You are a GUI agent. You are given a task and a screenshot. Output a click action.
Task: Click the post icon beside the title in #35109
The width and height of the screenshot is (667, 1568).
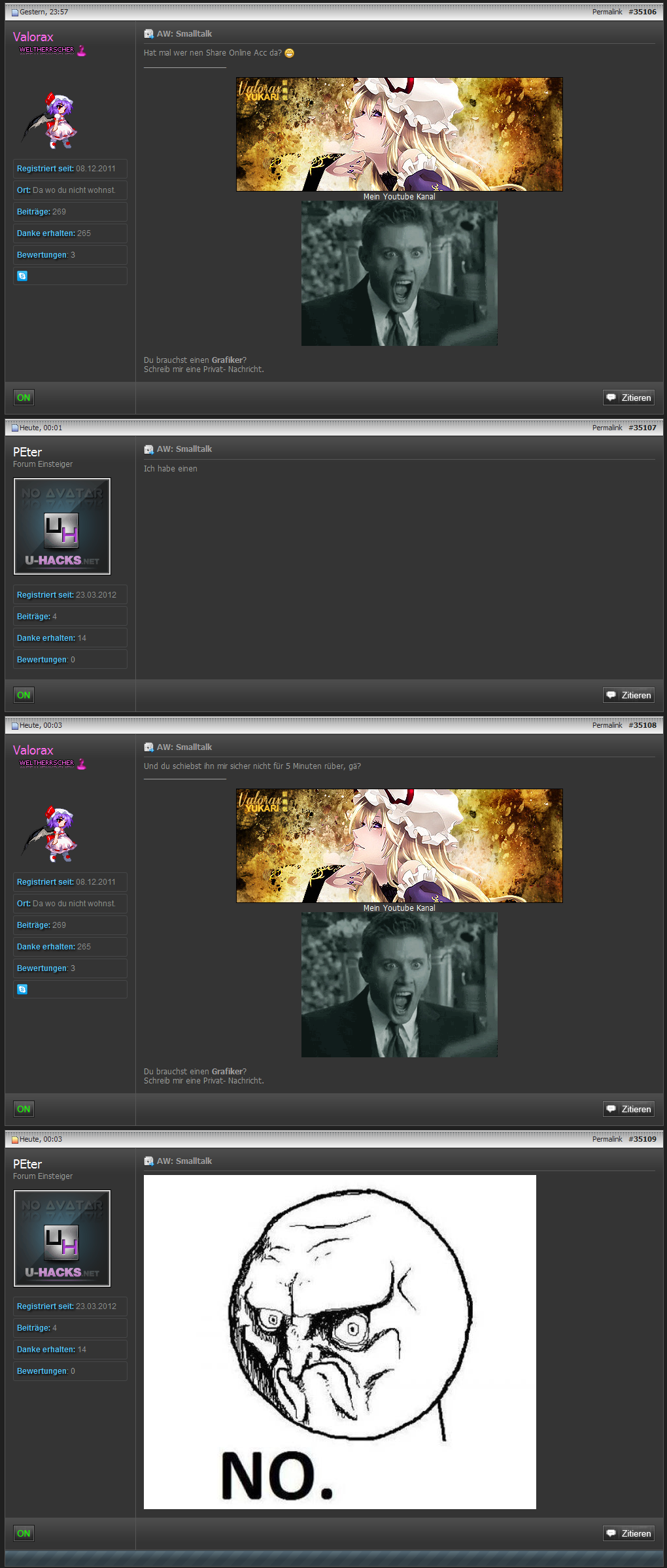pos(148,1161)
